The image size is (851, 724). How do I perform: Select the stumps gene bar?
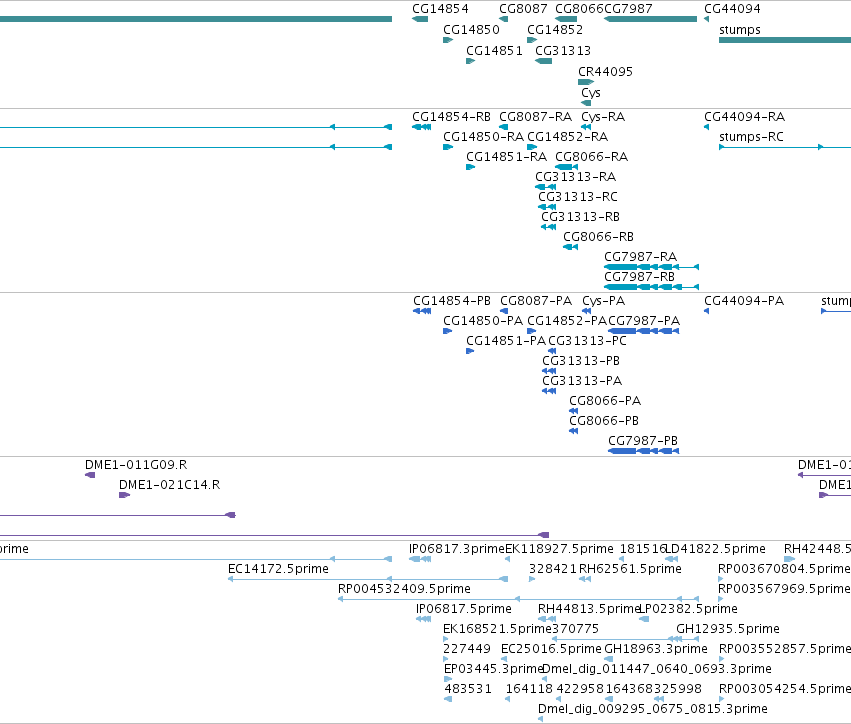pos(785,40)
